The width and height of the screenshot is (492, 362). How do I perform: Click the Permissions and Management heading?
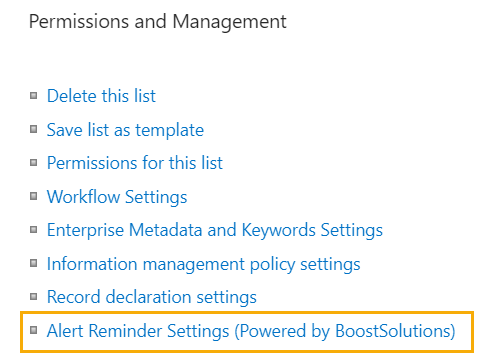pyautogui.click(x=158, y=22)
